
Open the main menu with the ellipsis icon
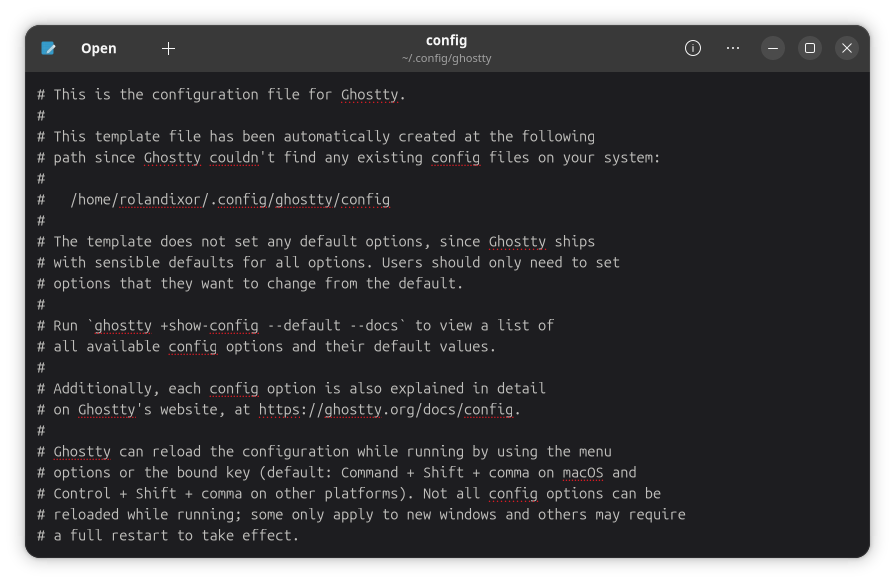tap(732, 48)
